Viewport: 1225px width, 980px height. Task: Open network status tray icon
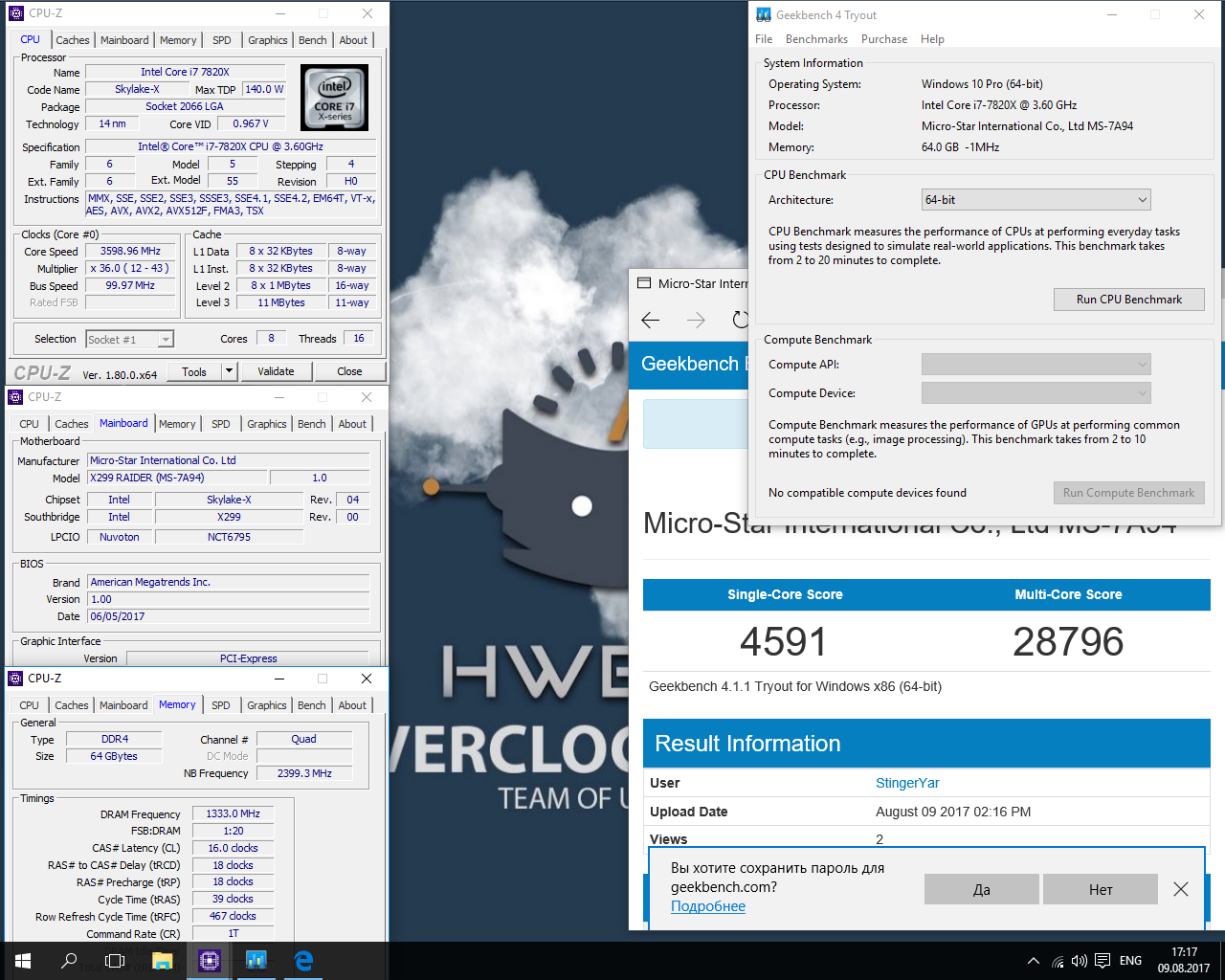[1058, 961]
